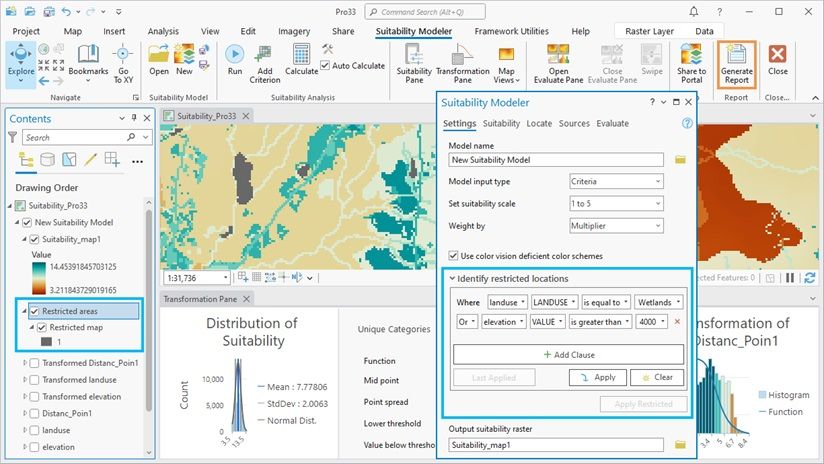Switch to Locate tab in modeler pane
824x464 pixels.
pyautogui.click(x=539, y=123)
